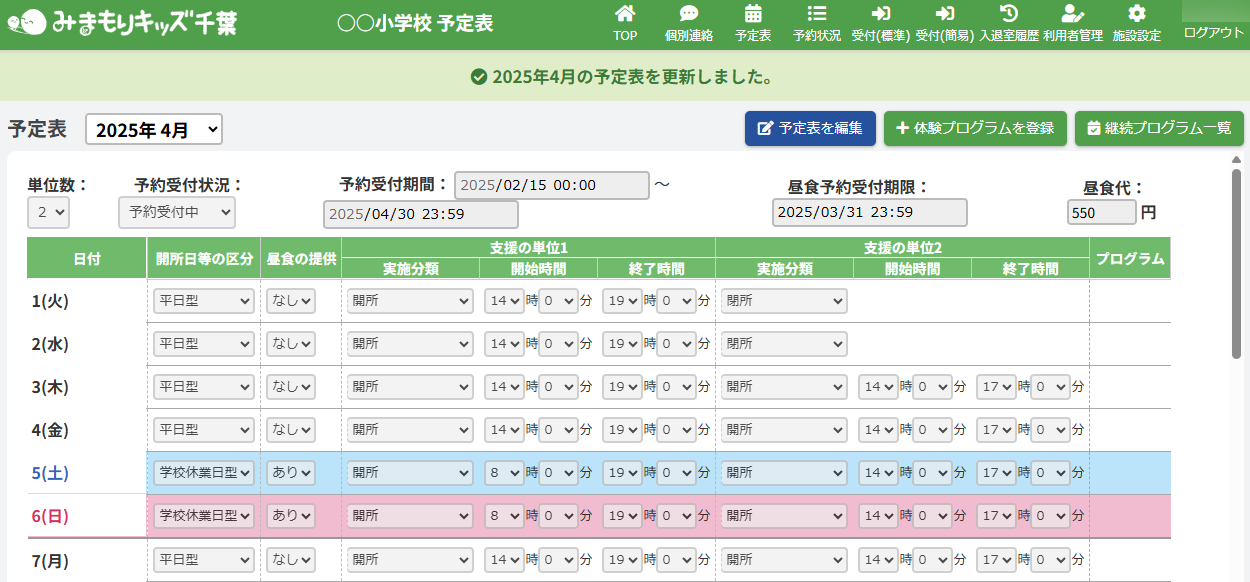The height and width of the screenshot is (582, 1250).
Task: Click the vertical scrollbar of the table
Action: click(1236, 260)
